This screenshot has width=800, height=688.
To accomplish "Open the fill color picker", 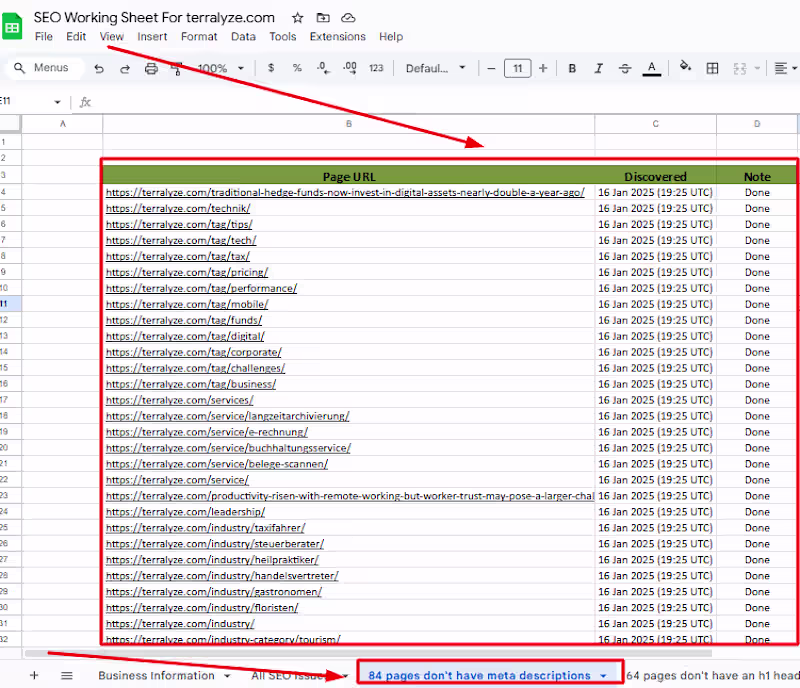I will point(686,66).
